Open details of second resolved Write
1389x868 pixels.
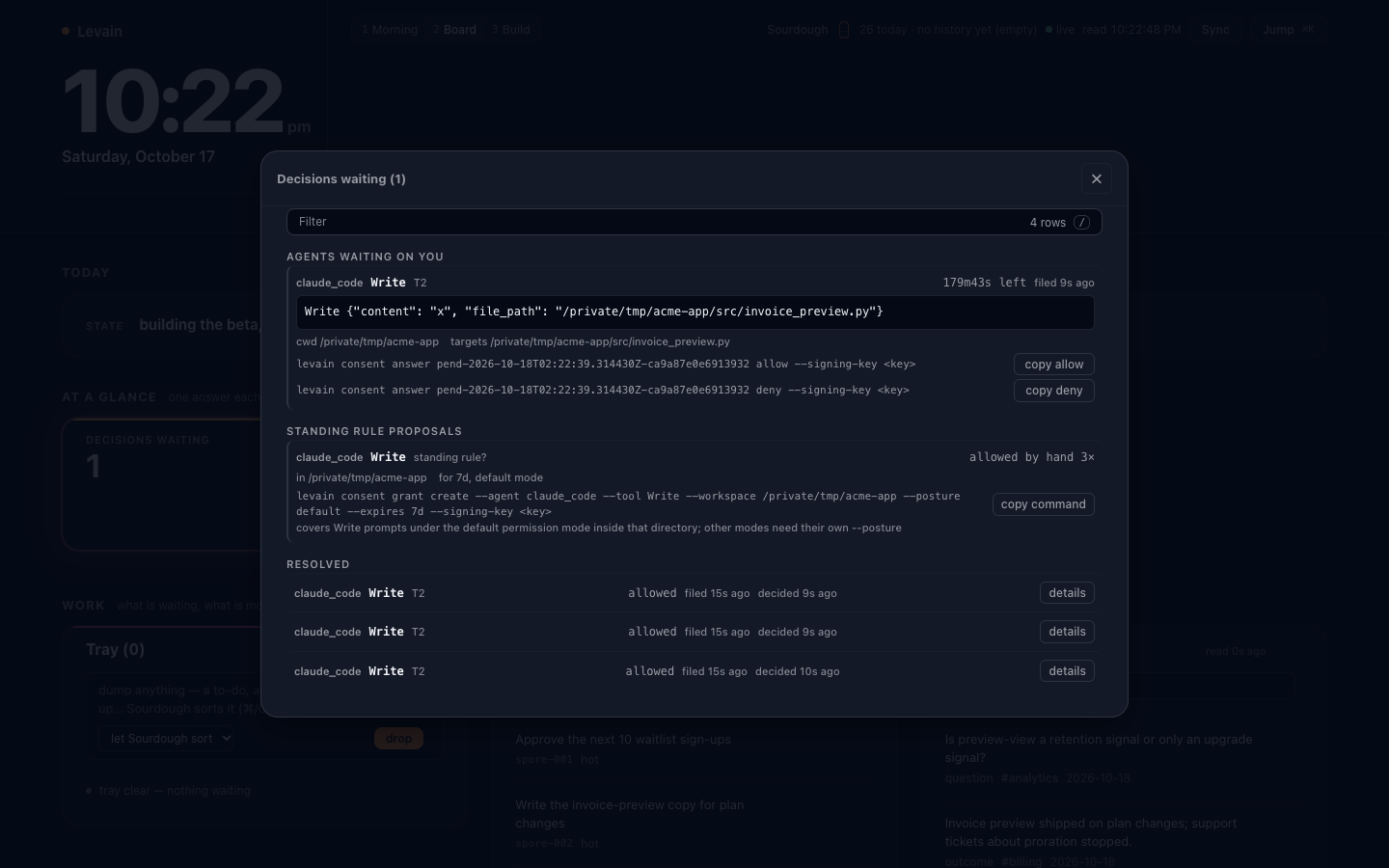tap(1067, 632)
